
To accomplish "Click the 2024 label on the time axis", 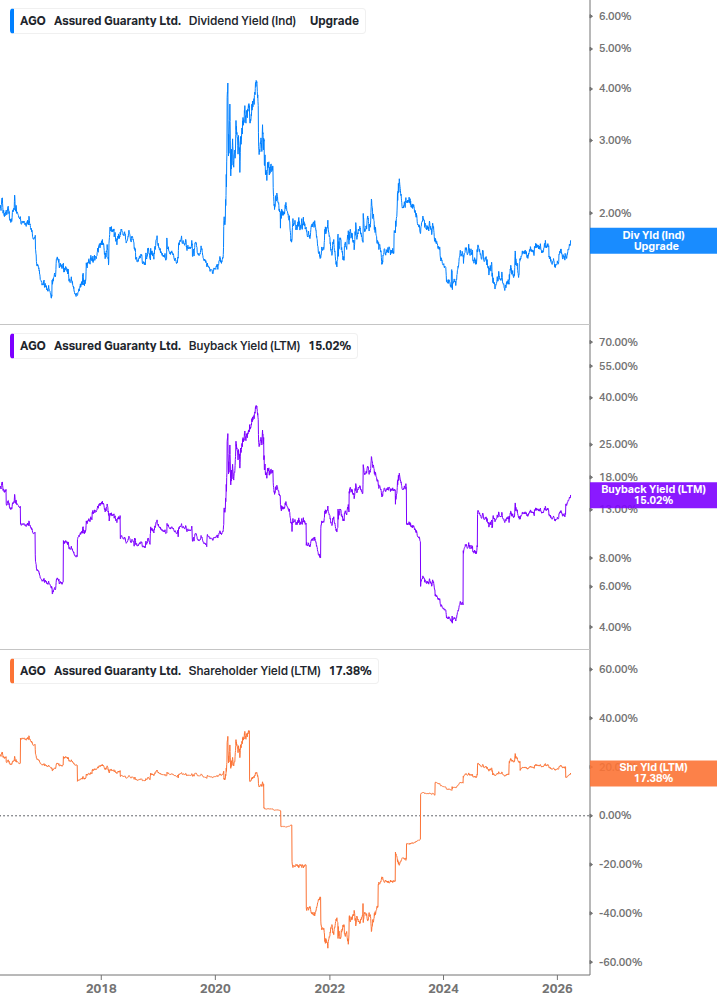I will click(443, 988).
